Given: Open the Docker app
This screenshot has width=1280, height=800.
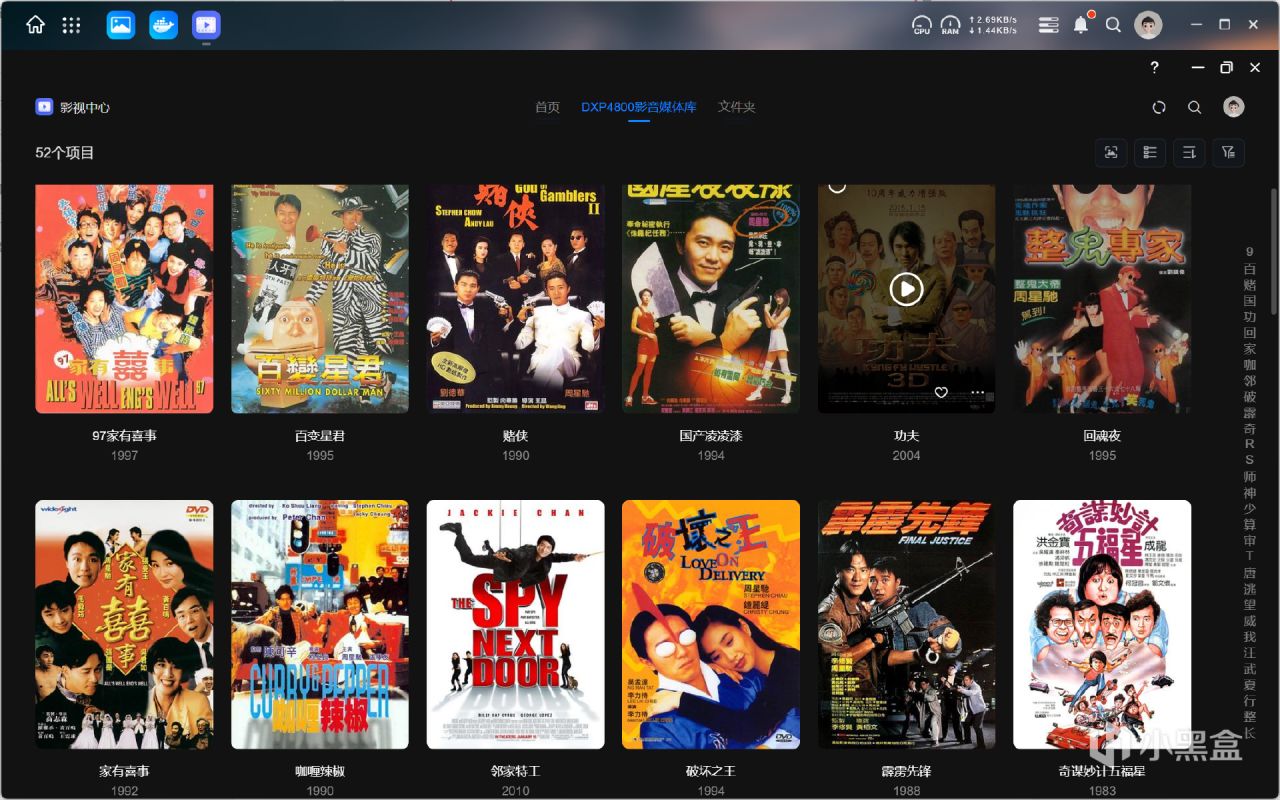Looking at the screenshot, I should 164,25.
